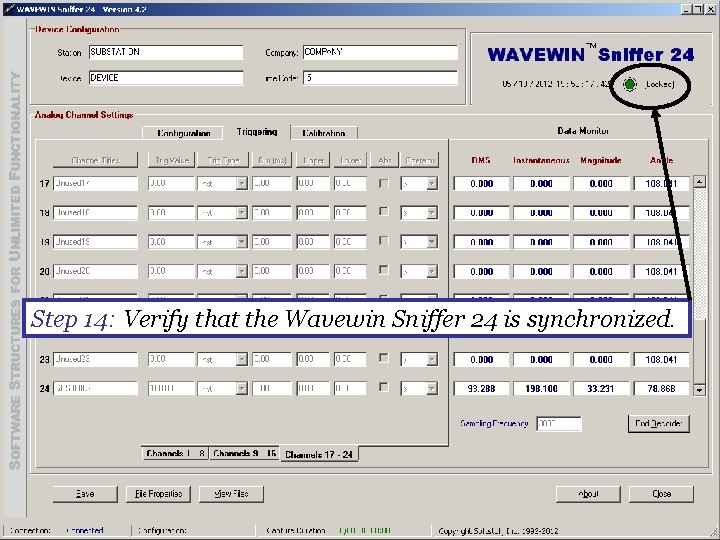The image size is (720, 540).
Task: Toggle the Abs checkbox for channel 17
Action: pyautogui.click(x=383, y=183)
